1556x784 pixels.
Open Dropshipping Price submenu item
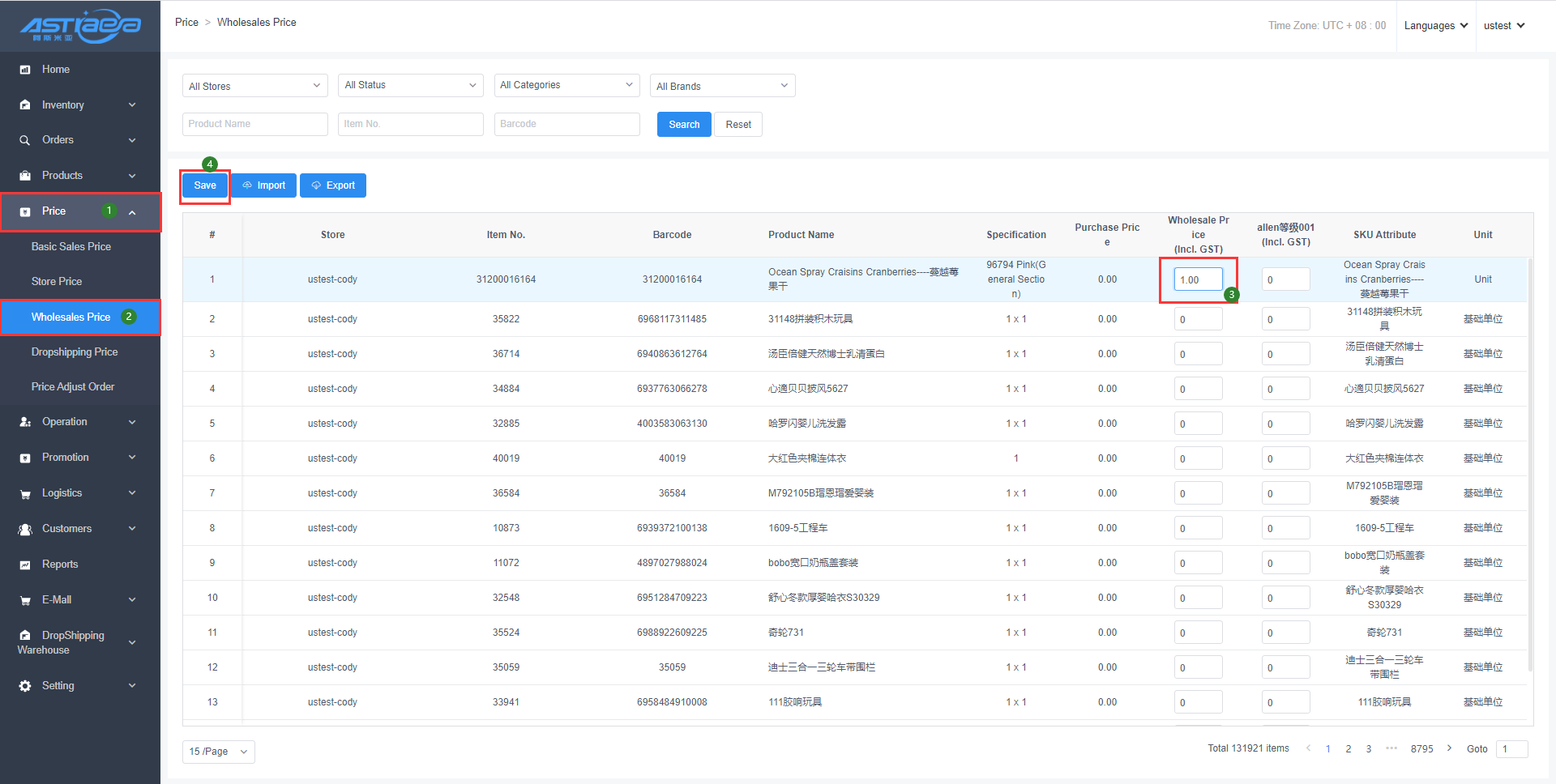tap(75, 352)
